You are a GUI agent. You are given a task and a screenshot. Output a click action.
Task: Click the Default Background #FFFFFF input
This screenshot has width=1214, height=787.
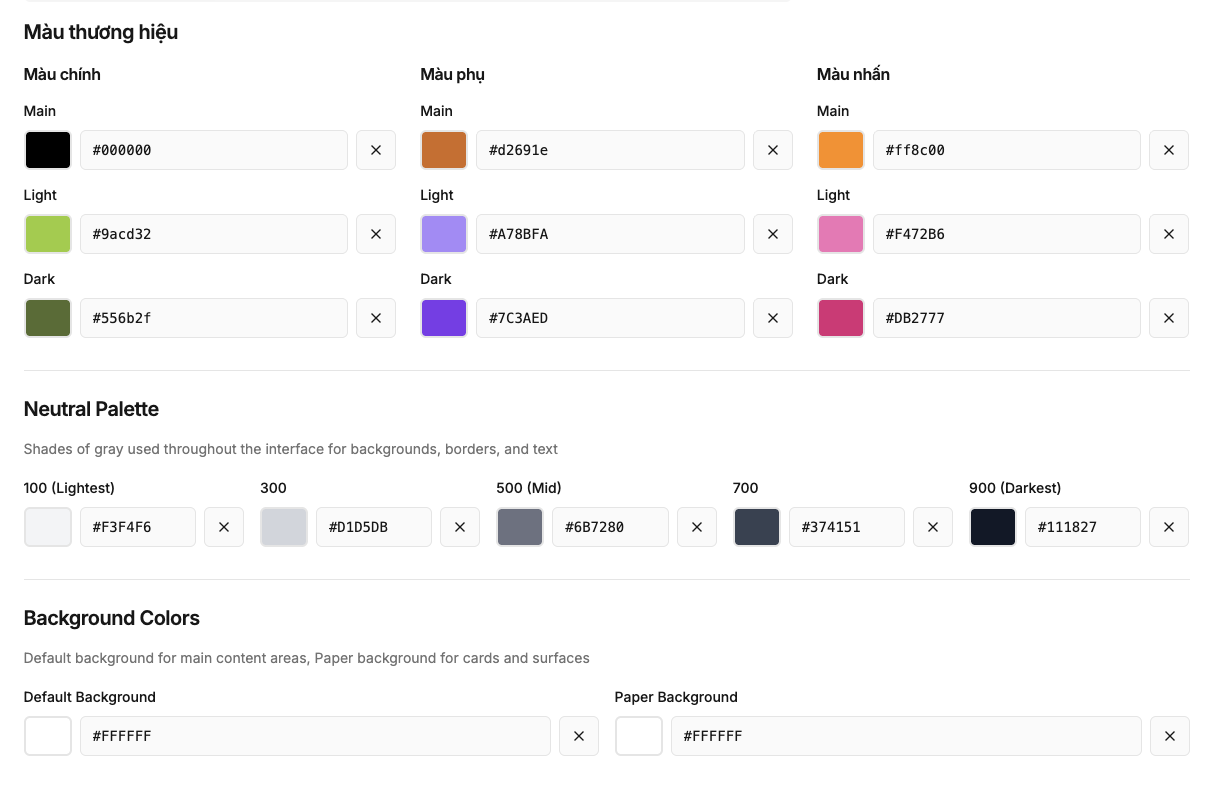[x=314, y=736]
